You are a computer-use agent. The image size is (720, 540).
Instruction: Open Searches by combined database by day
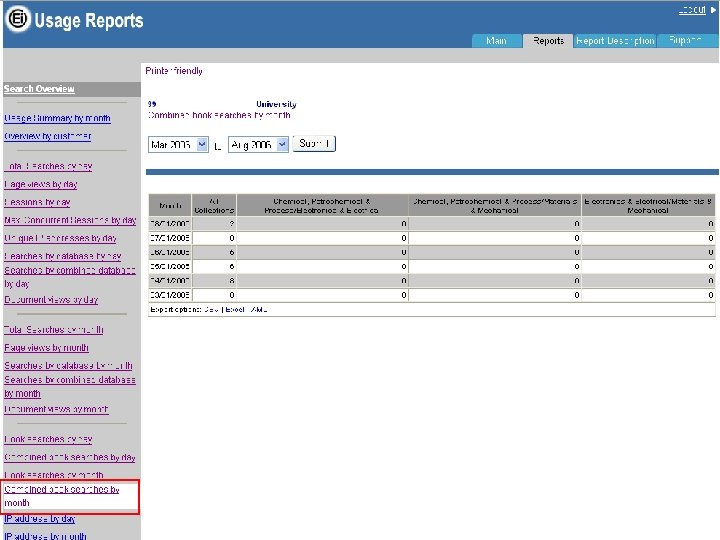tap(70, 277)
